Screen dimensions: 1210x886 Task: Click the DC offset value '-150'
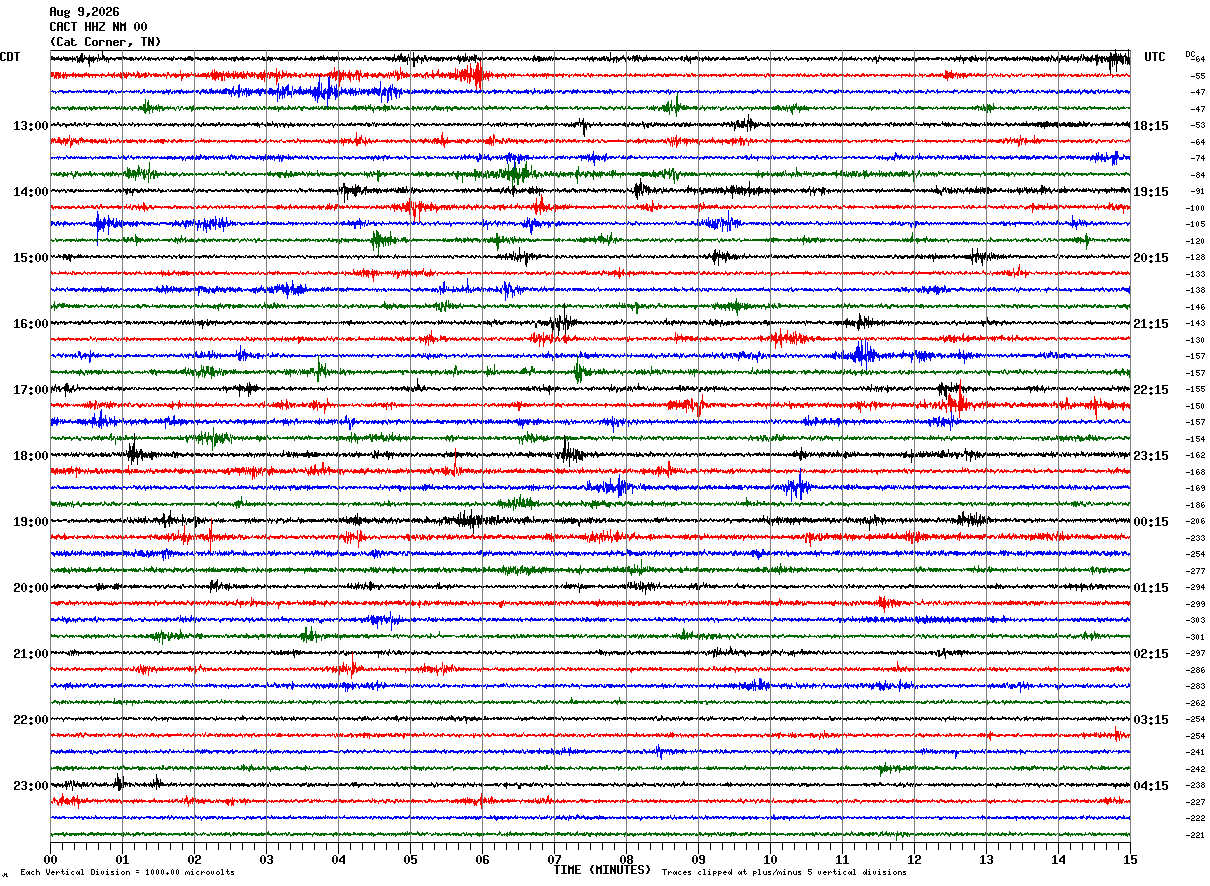click(x=1196, y=406)
